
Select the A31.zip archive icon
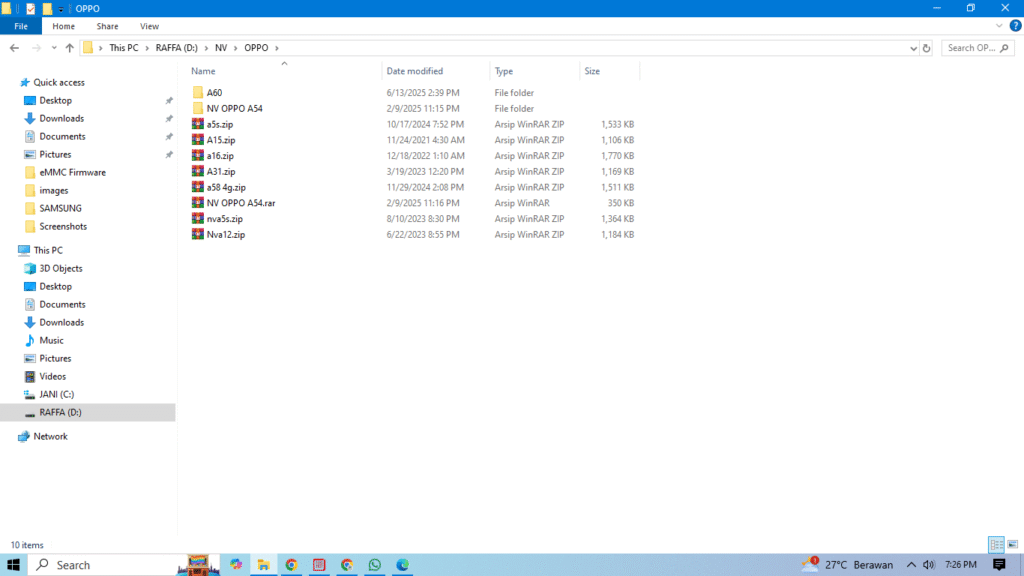pyautogui.click(x=198, y=171)
